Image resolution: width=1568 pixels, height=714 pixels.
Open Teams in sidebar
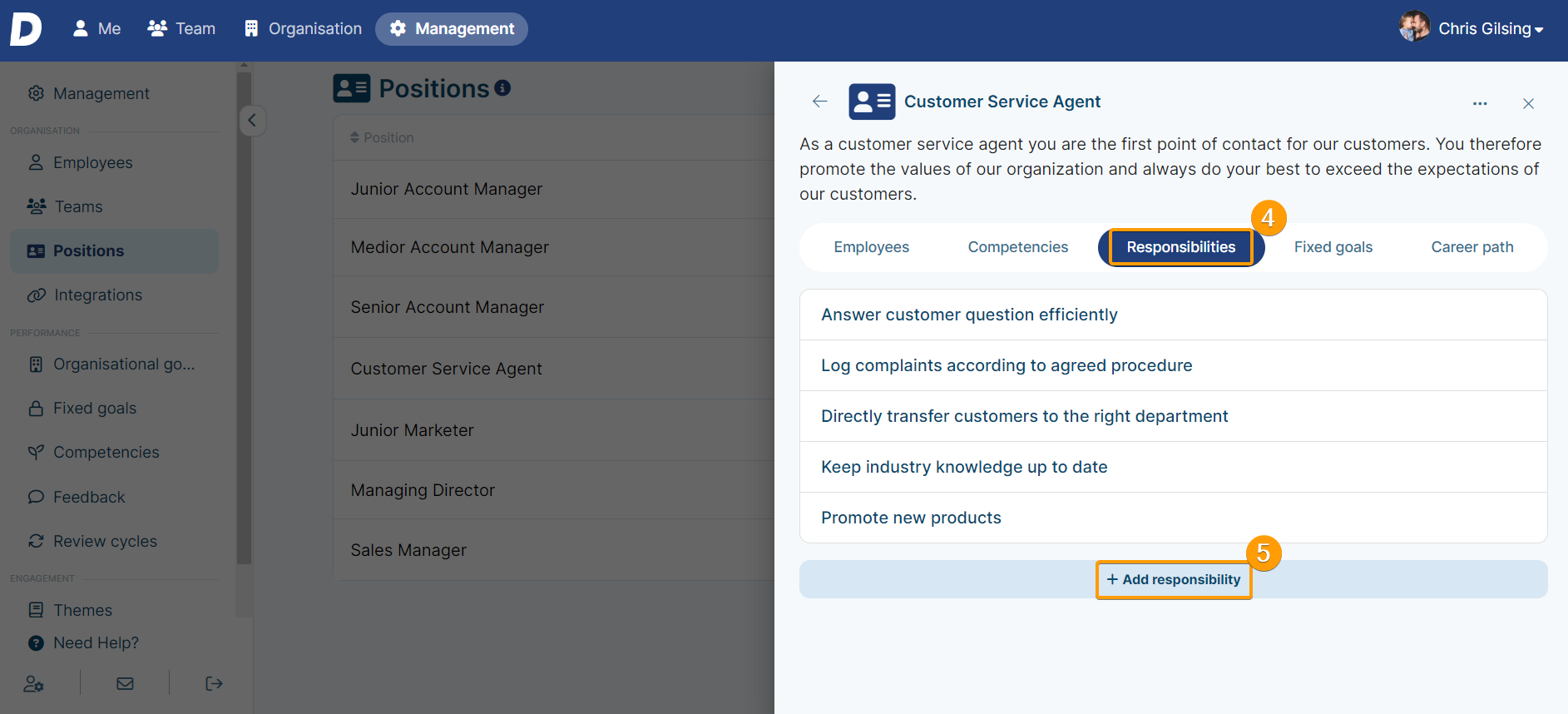[114, 207]
